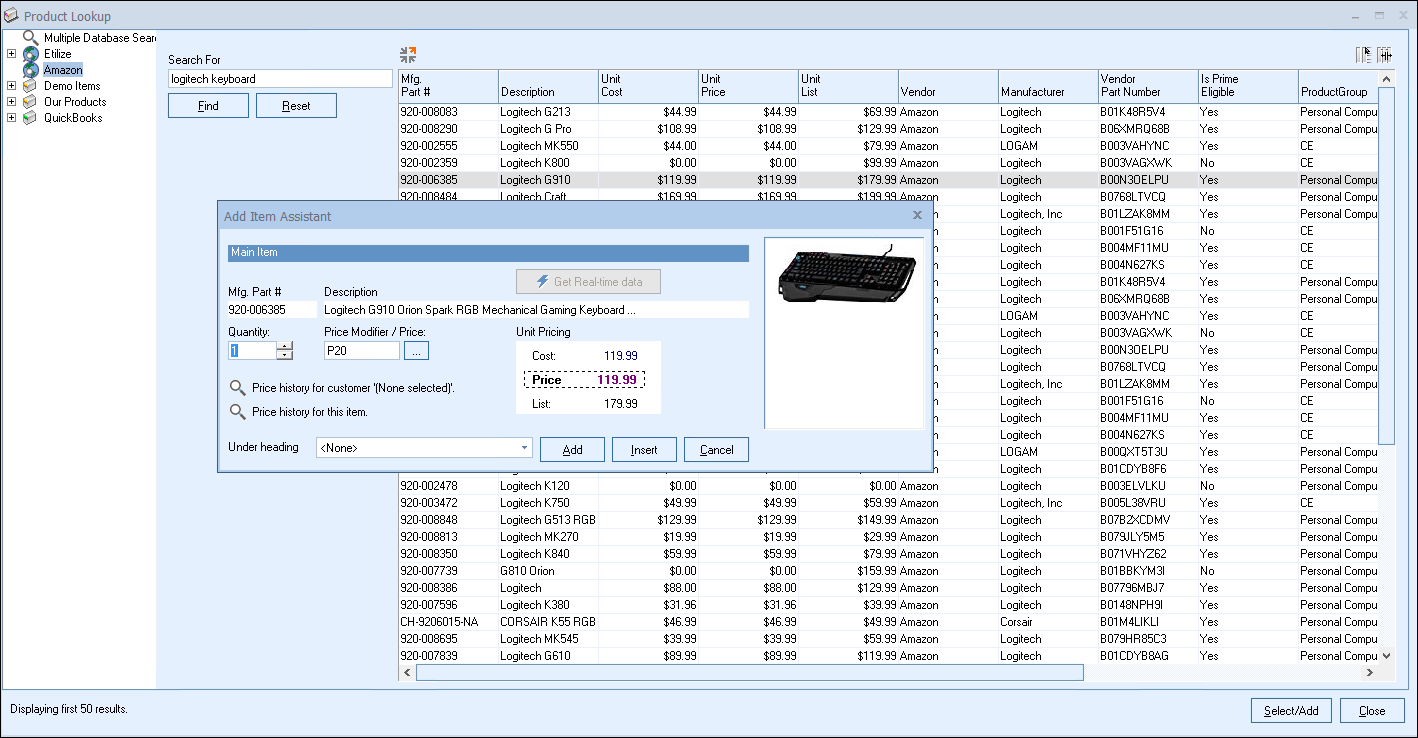The width and height of the screenshot is (1418, 738).
Task: Close the Add Item Assistant dialog with X
Action: 917,215
